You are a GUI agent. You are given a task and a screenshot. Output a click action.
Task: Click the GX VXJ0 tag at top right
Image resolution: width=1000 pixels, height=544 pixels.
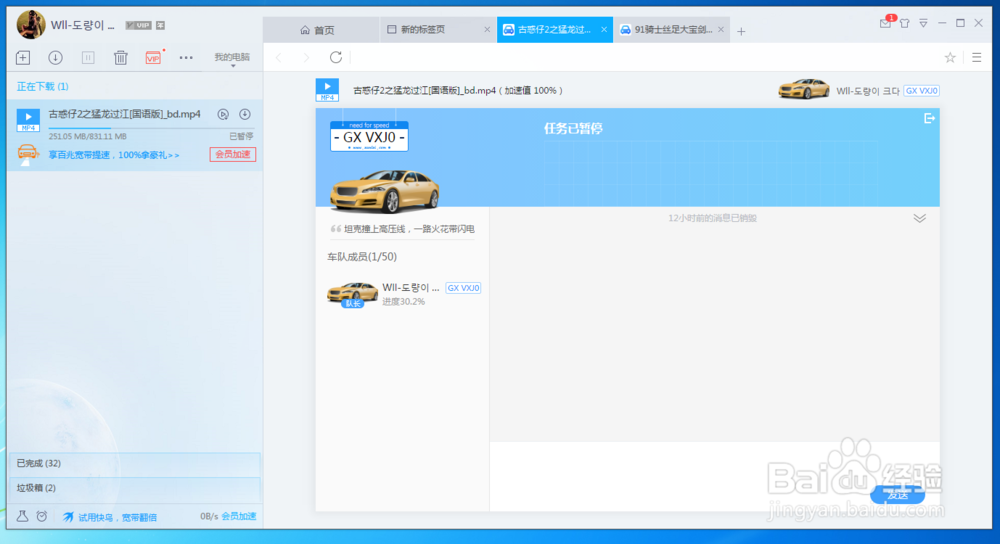[x=922, y=91]
